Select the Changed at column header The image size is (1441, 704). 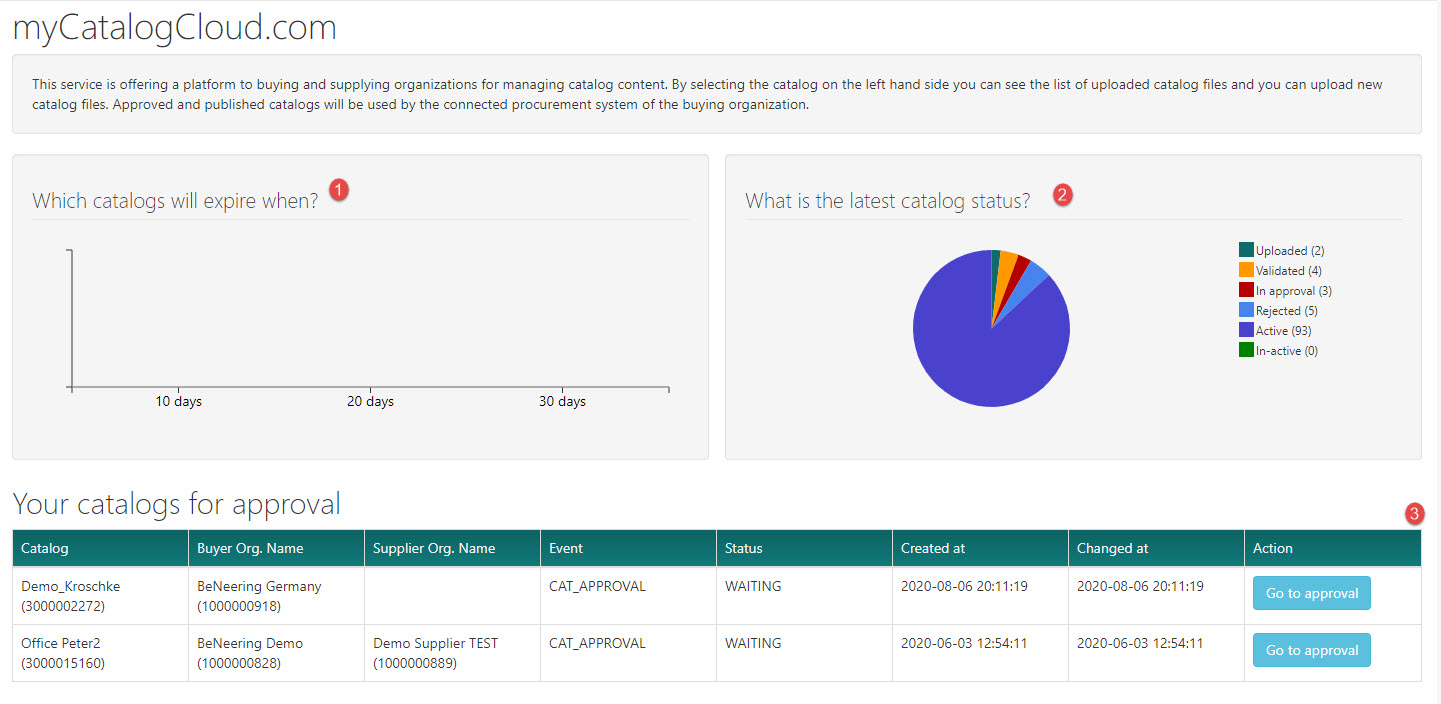click(x=1112, y=548)
